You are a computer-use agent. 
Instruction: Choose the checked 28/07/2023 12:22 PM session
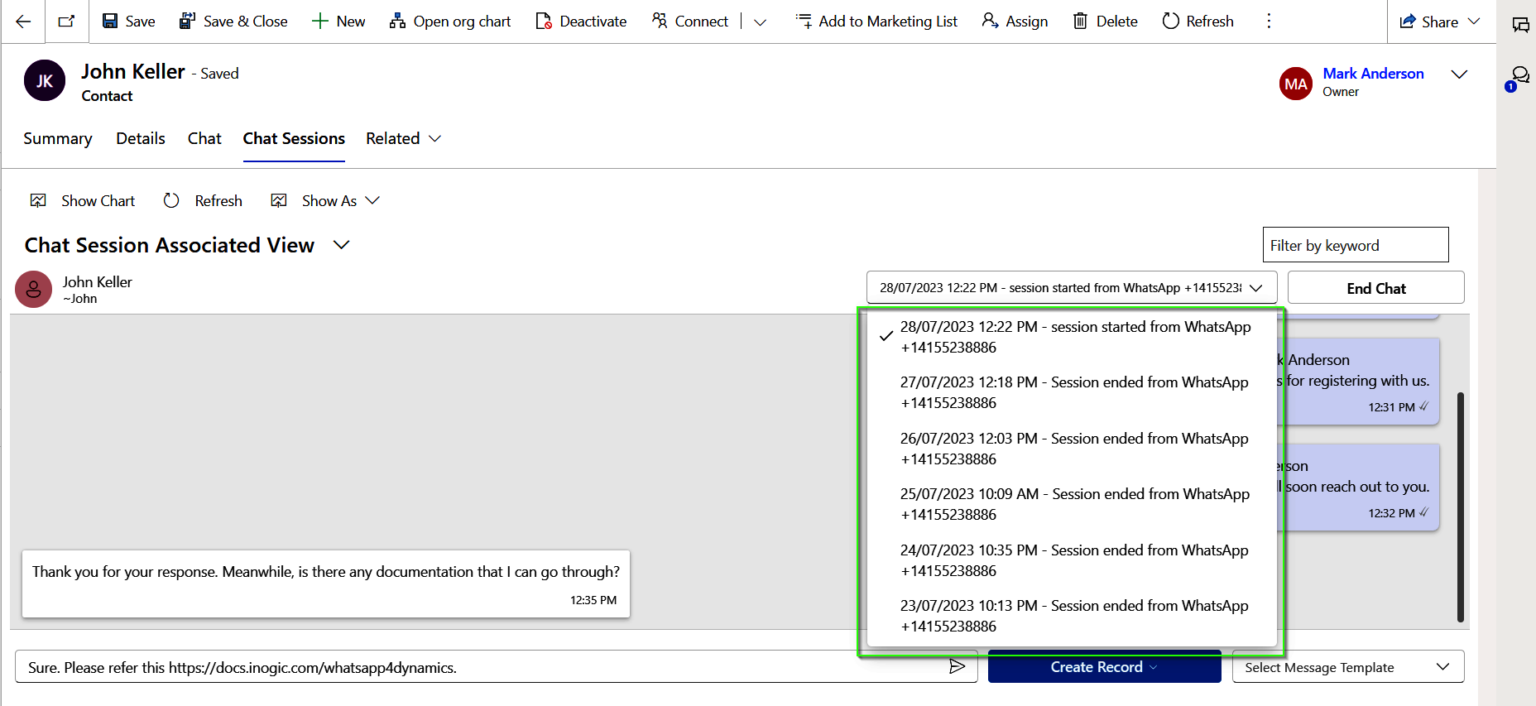1073,336
